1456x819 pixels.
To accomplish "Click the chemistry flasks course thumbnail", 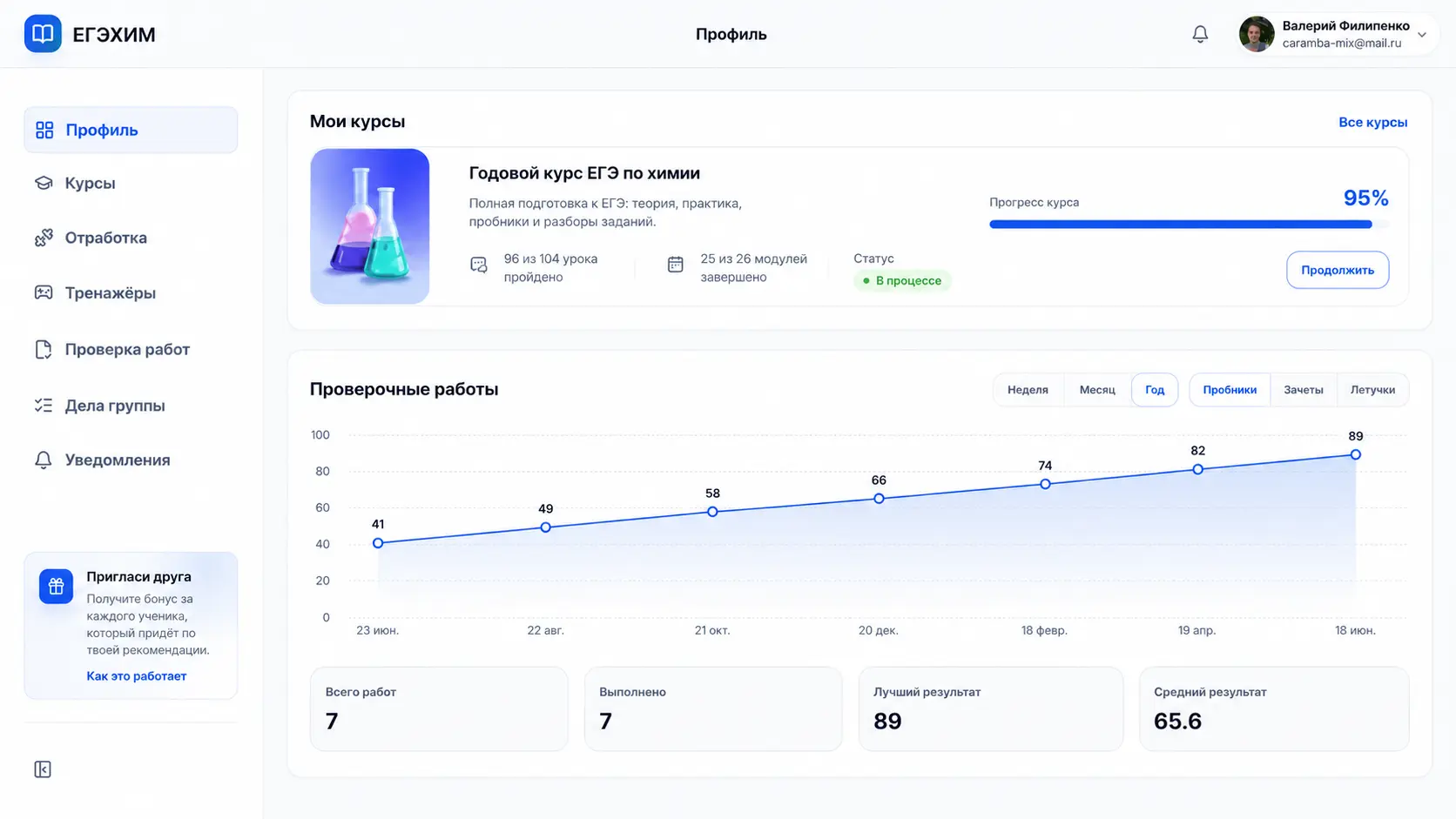I will [370, 226].
